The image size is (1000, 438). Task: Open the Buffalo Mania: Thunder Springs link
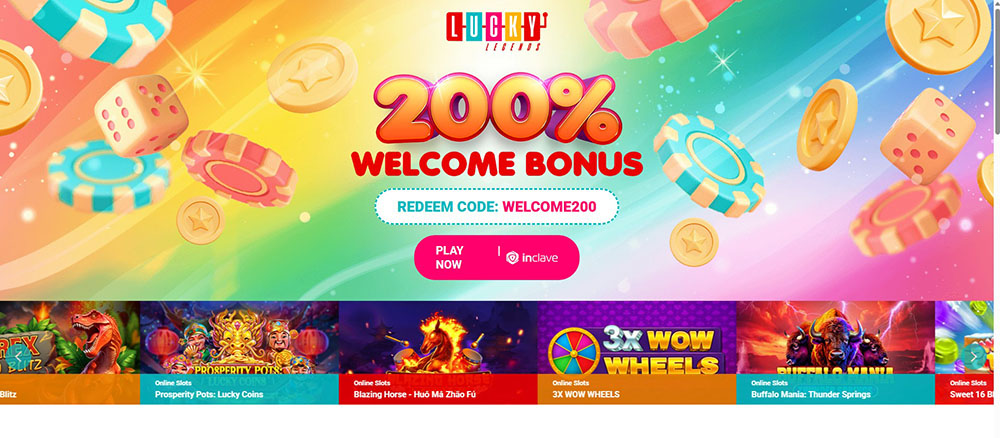click(811, 395)
